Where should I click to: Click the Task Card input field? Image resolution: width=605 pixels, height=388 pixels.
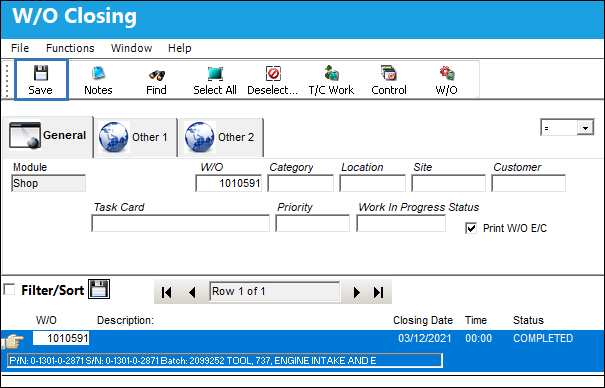(x=181, y=223)
